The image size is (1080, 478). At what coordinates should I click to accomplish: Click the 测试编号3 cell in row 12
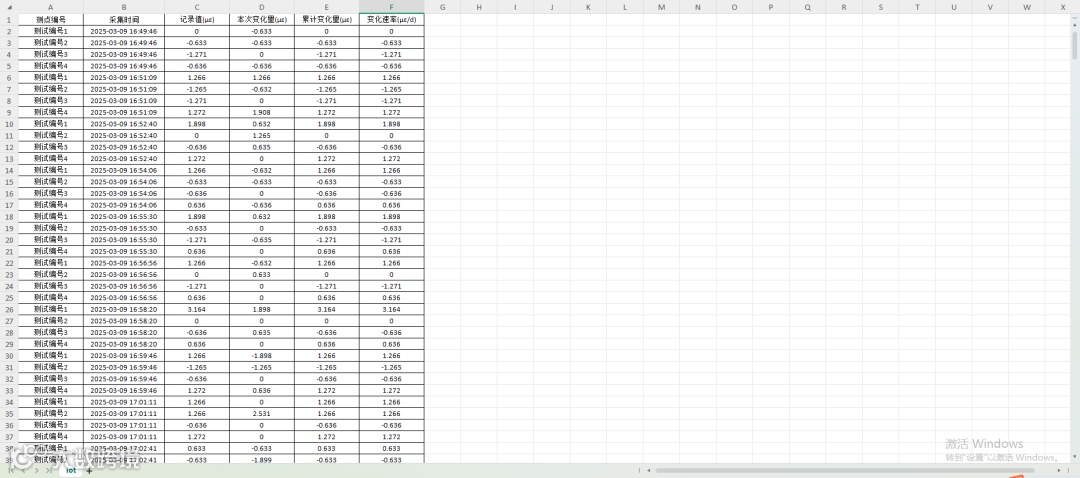(x=50, y=147)
